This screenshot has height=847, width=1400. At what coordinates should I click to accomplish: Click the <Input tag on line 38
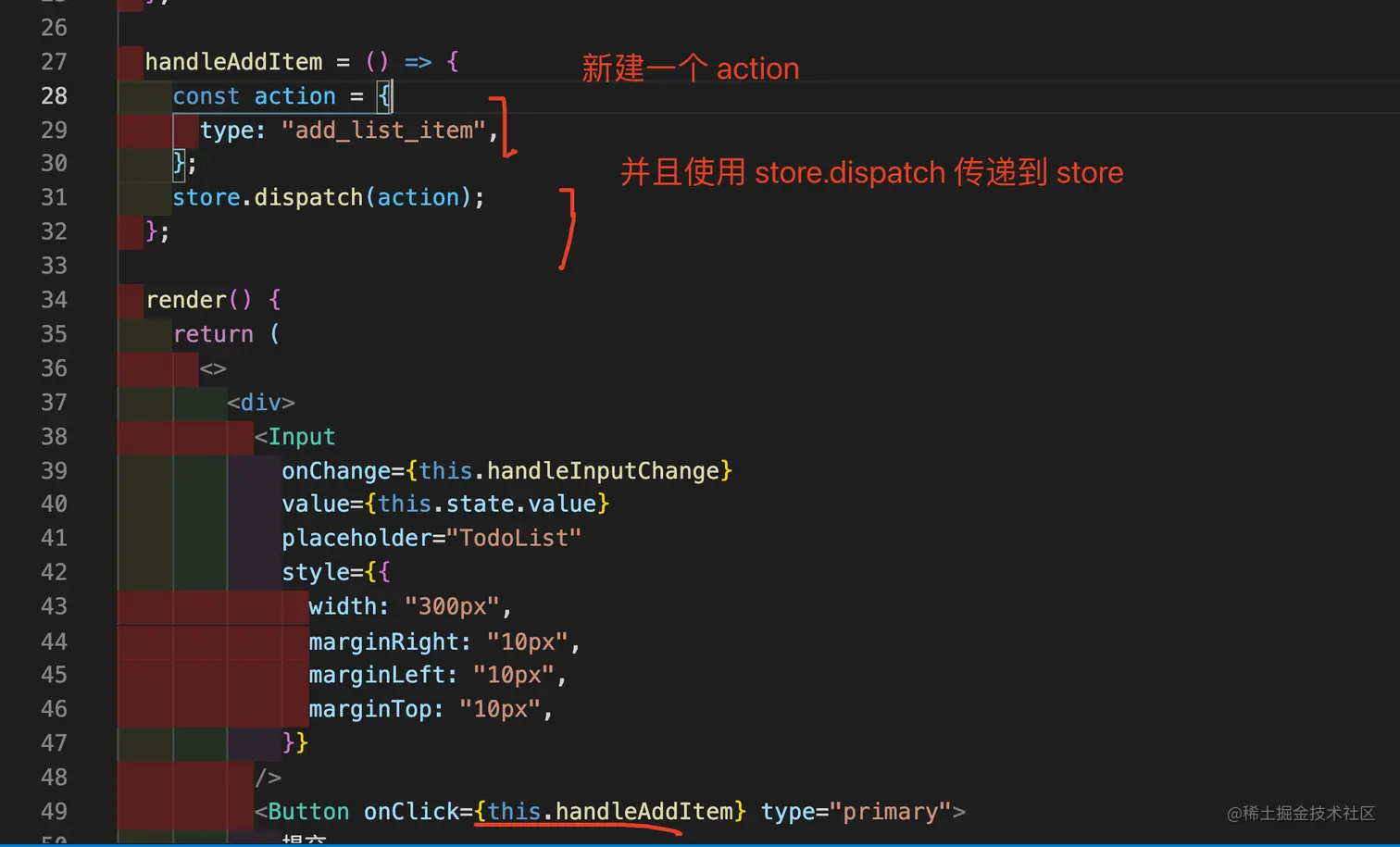(294, 437)
